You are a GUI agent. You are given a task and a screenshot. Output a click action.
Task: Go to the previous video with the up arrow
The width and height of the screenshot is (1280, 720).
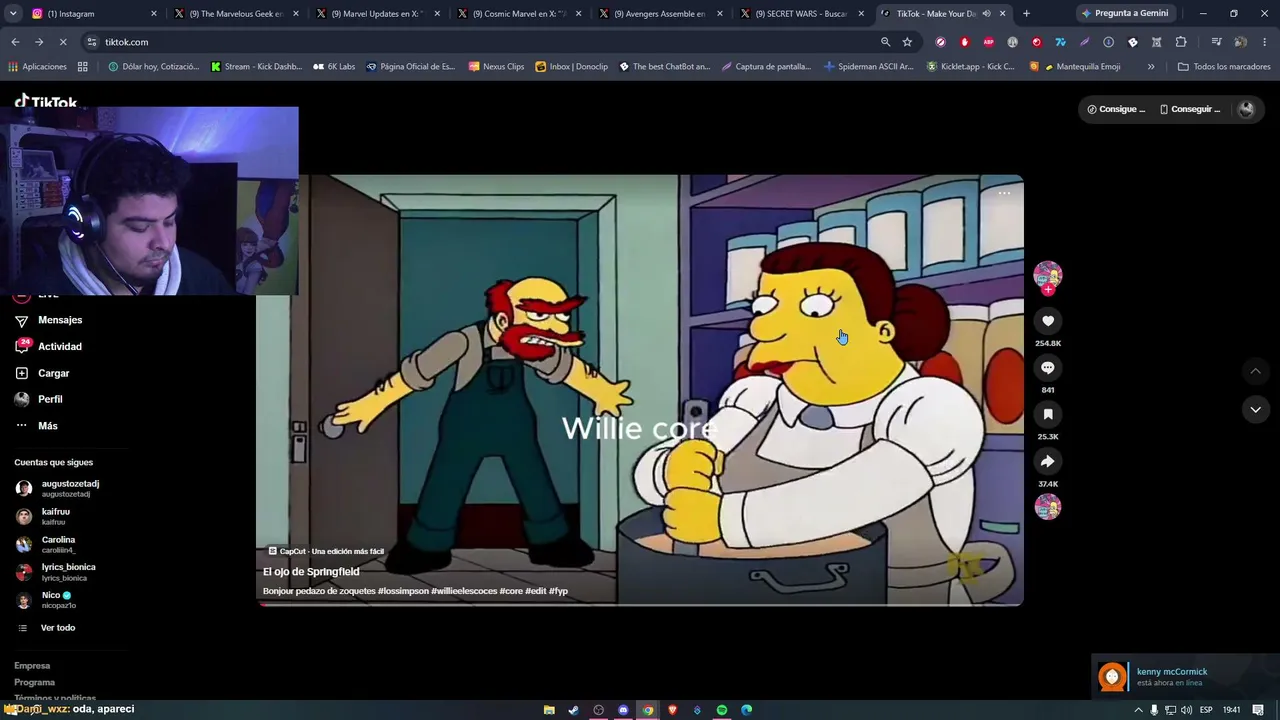[x=1255, y=371]
